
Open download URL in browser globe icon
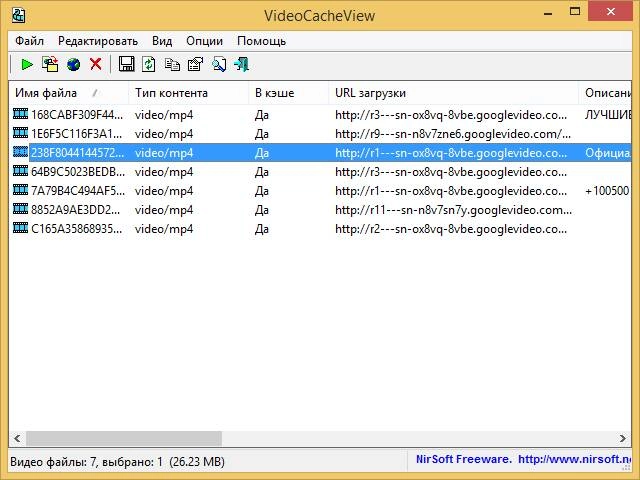[73, 64]
